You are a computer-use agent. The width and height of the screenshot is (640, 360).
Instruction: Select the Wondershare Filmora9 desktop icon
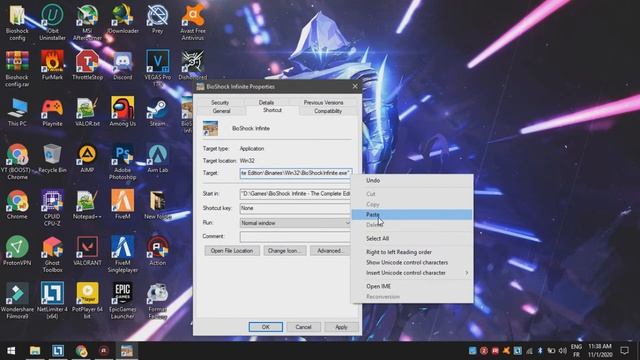pyautogui.click(x=17, y=301)
